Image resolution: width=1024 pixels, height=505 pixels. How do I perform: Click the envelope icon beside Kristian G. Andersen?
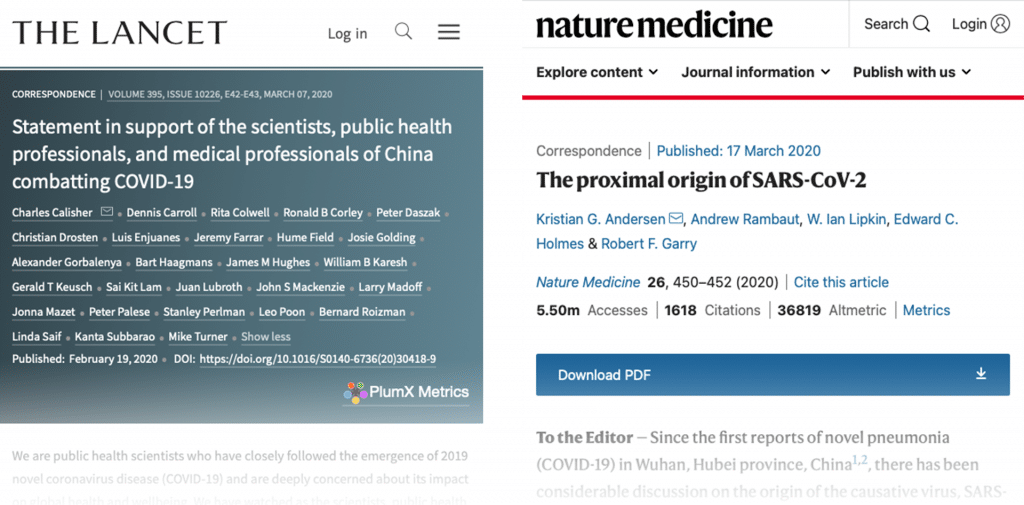click(x=677, y=219)
